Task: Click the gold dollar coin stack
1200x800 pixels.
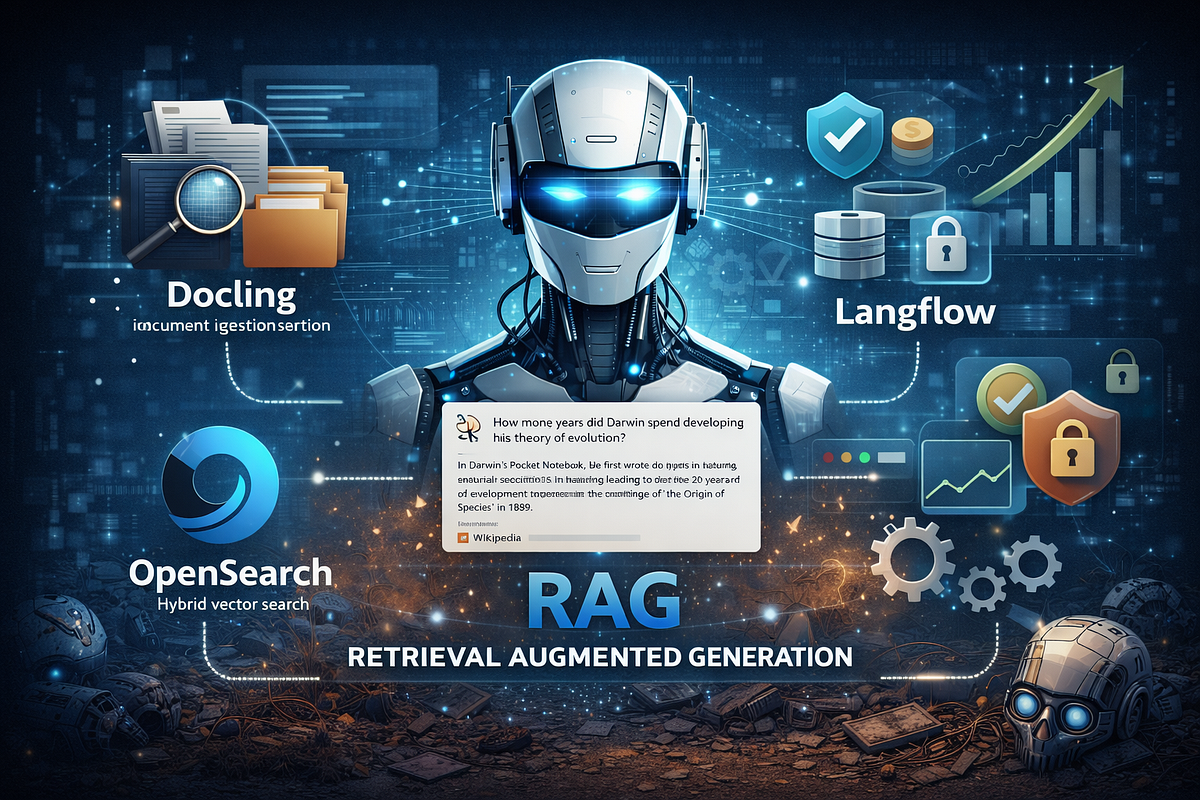Action: click(911, 140)
